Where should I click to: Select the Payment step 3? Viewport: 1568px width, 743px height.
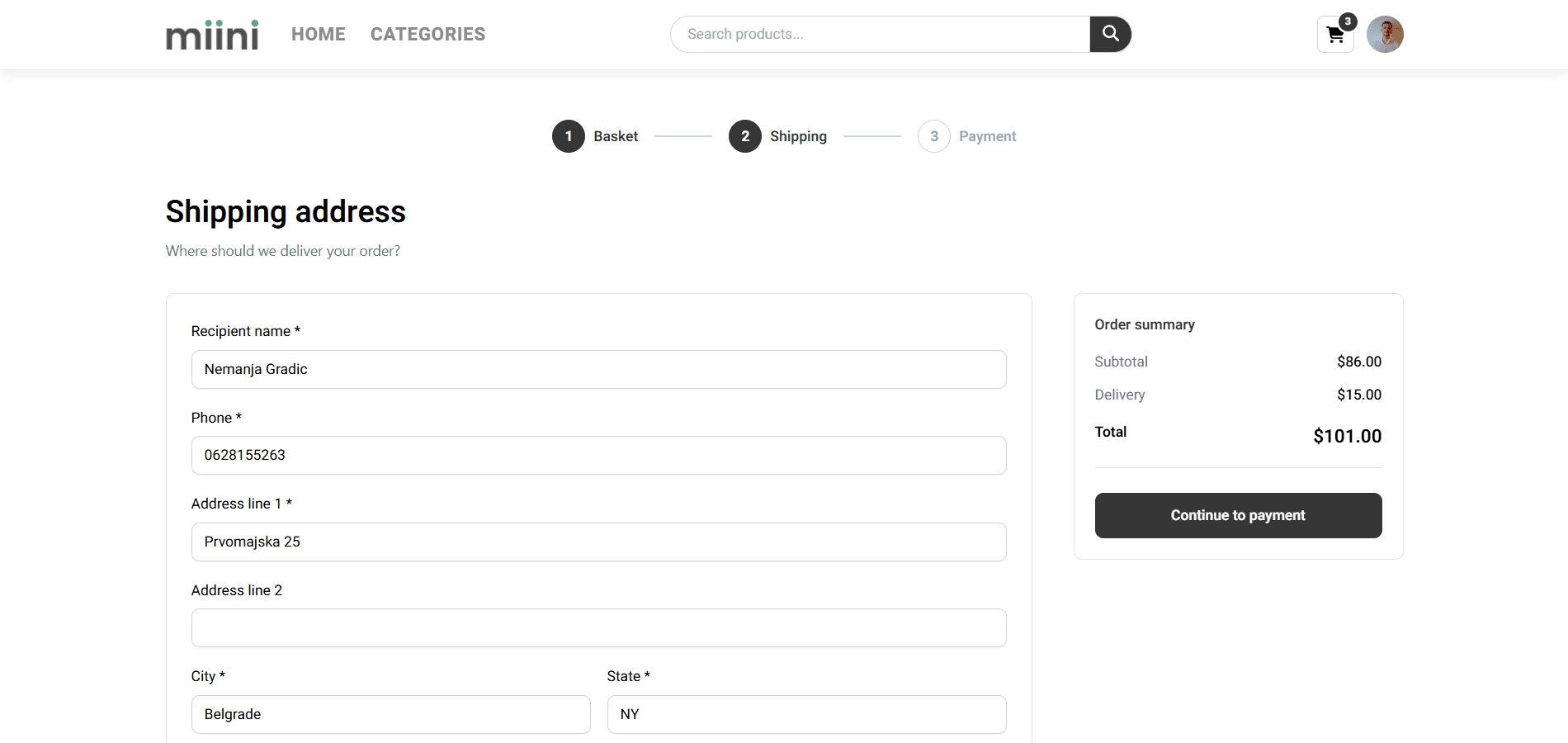tap(967, 136)
